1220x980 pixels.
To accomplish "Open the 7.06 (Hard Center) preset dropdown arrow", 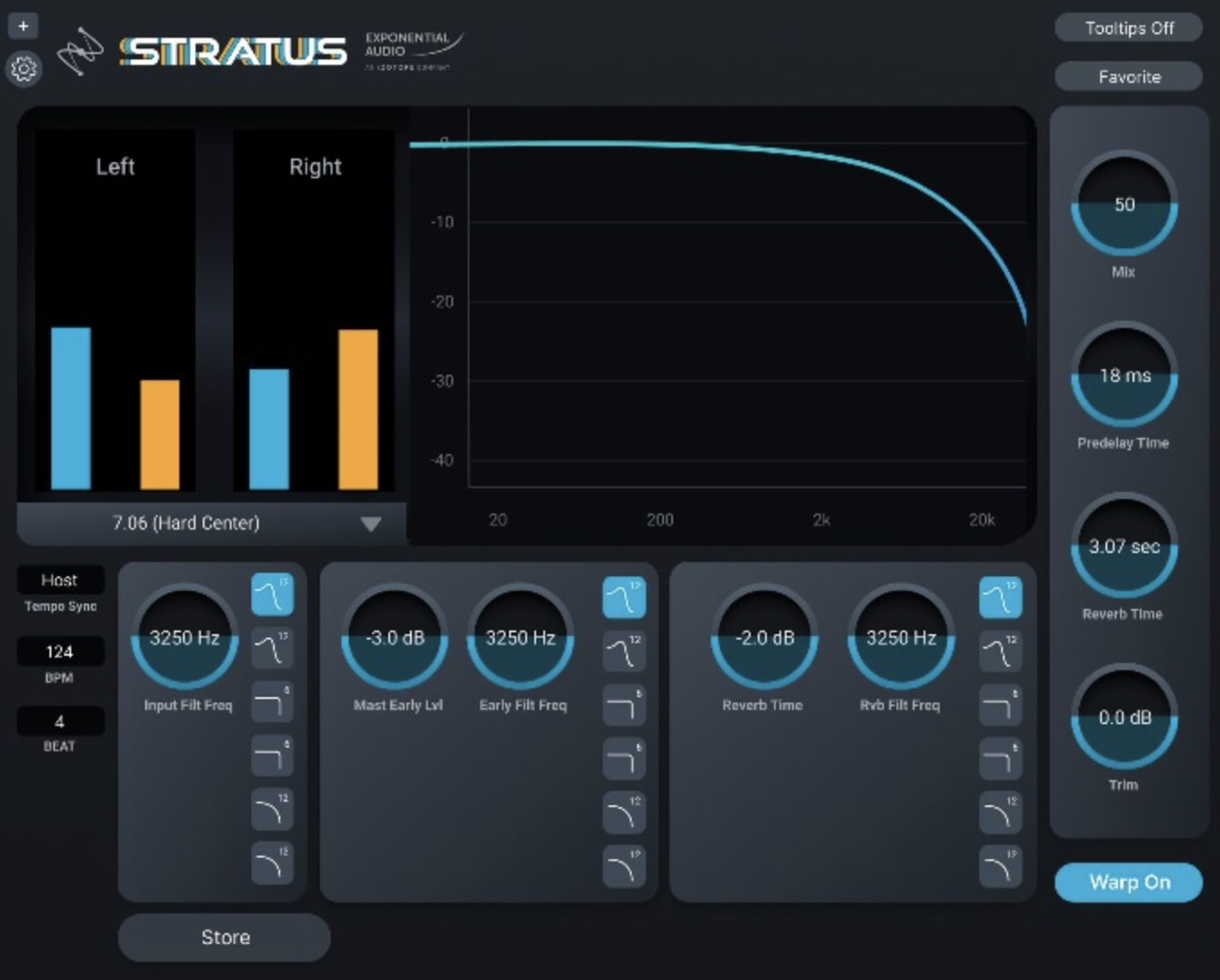I will coord(370,524).
